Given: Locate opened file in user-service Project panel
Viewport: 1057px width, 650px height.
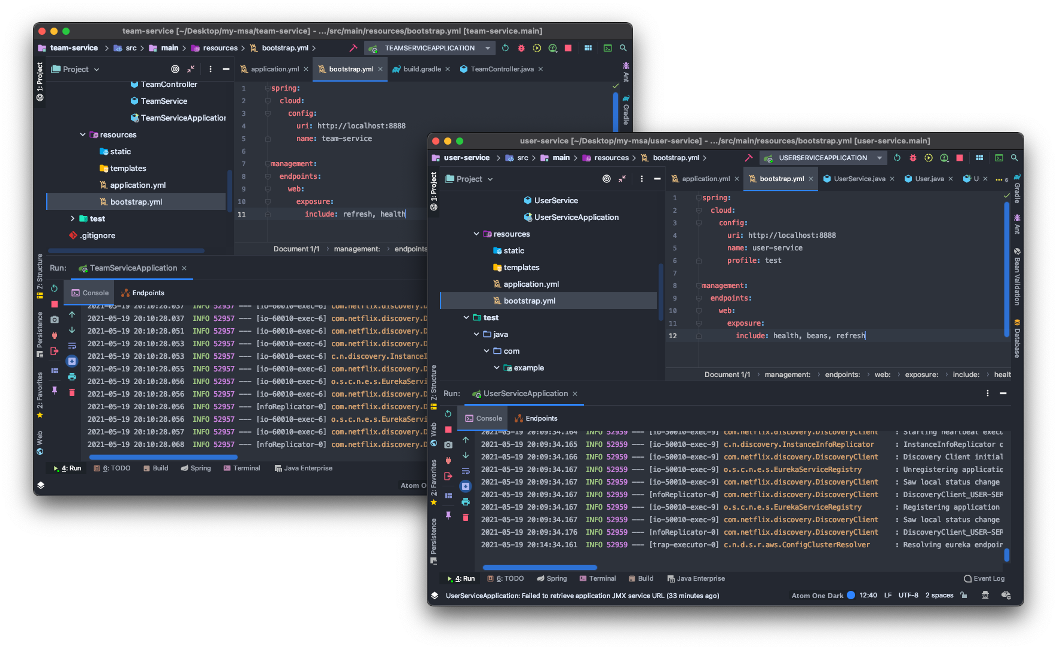Looking at the screenshot, I should click(x=606, y=179).
